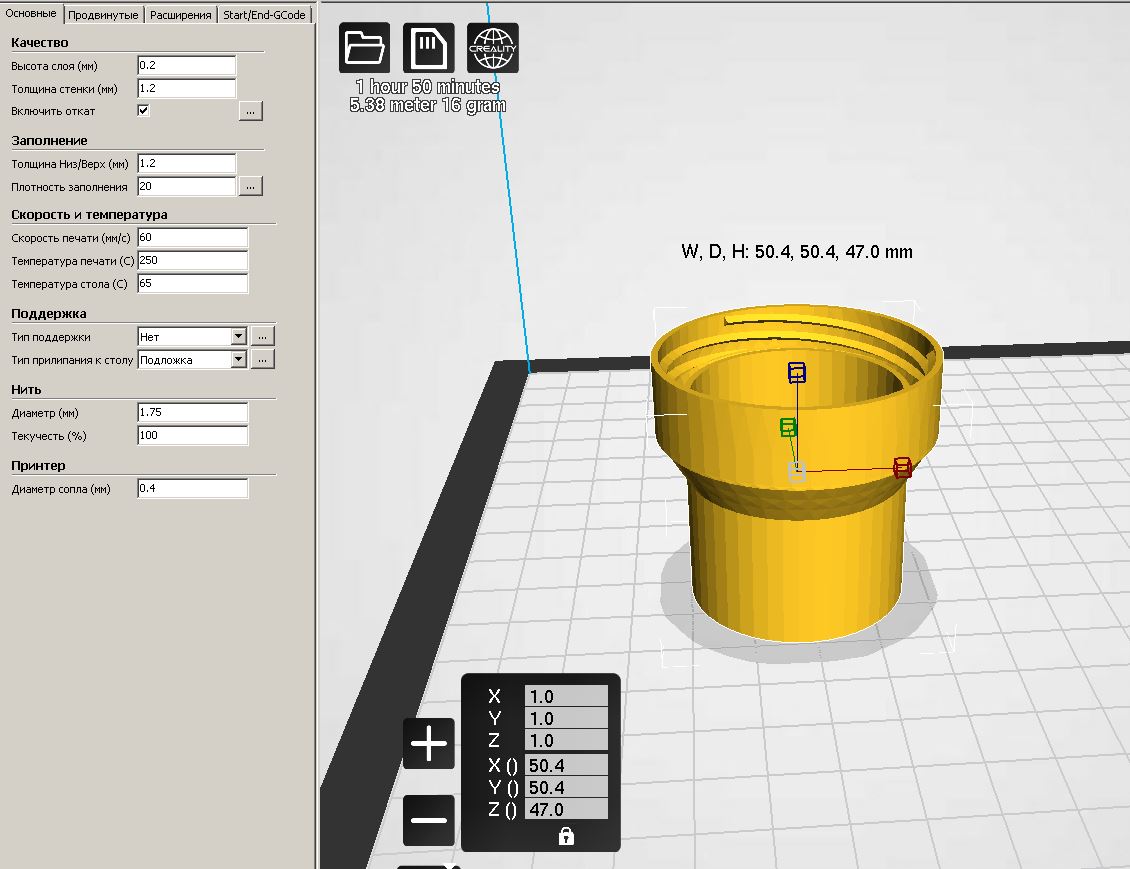Toggle the uniform scale lock icon
The image size is (1130, 869).
566,836
